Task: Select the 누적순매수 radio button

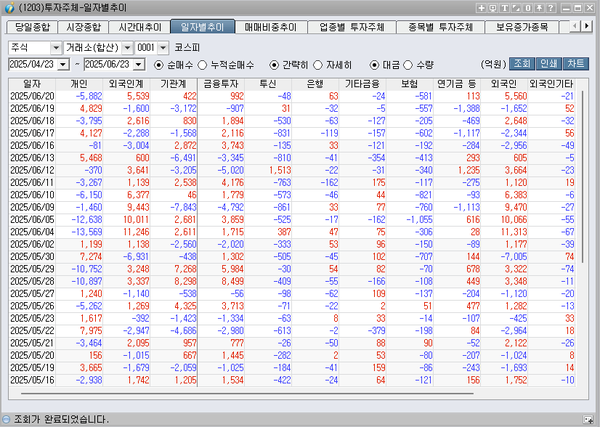Action: click(x=202, y=65)
